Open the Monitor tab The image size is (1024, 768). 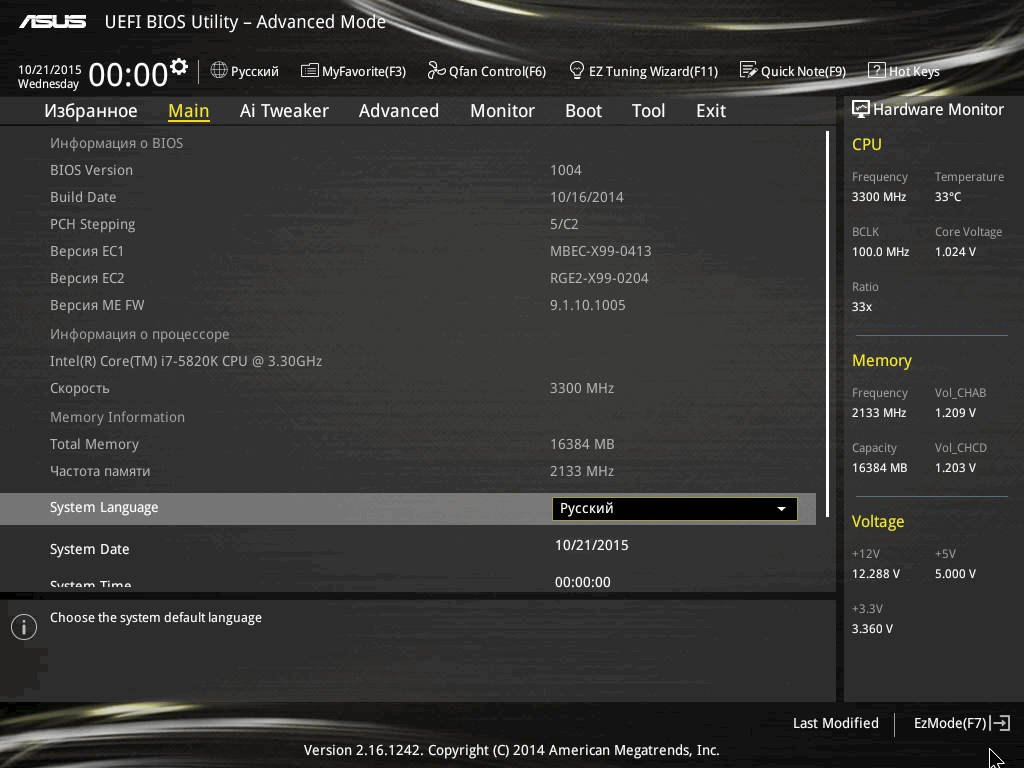click(x=502, y=111)
